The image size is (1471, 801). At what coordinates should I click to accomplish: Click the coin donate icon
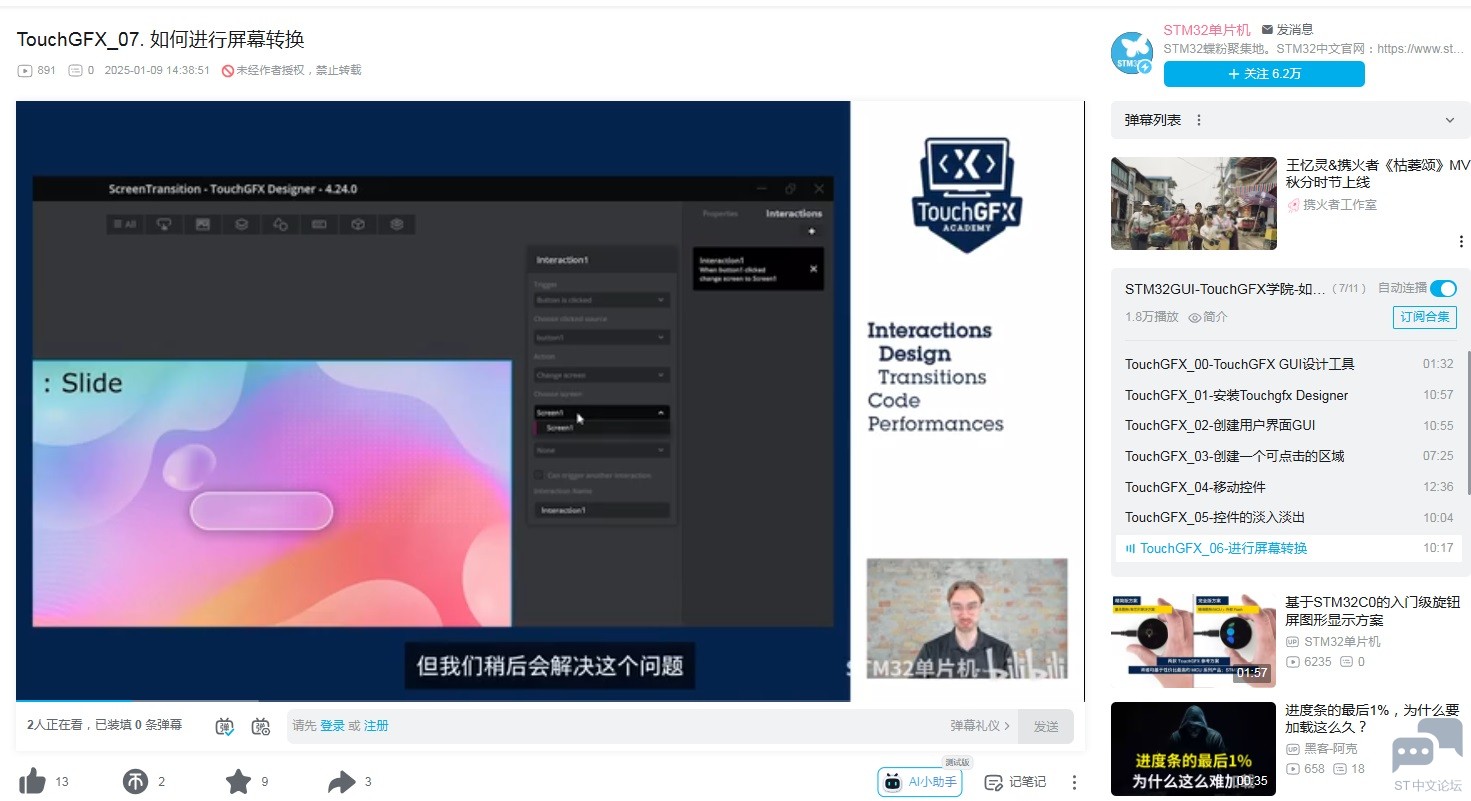[x=135, y=781]
